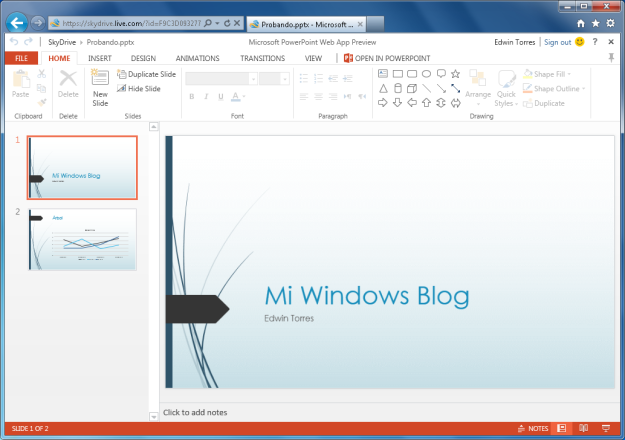Screen dimensions: 625x440
Task: Switch to the VIEW tab
Action: tap(313, 58)
